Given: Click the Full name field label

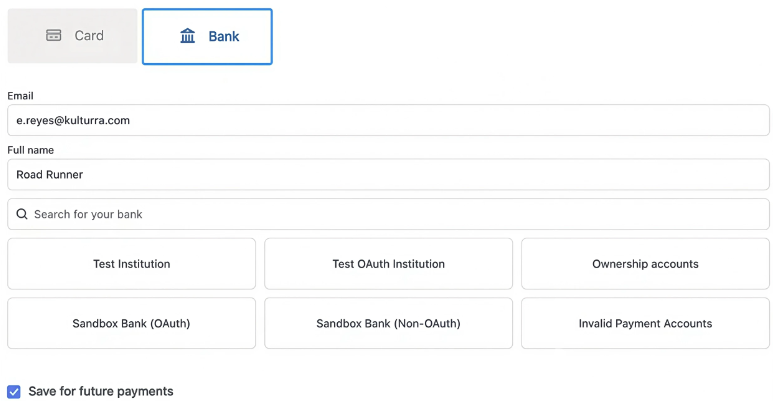Looking at the screenshot, I should pos(31,150).
